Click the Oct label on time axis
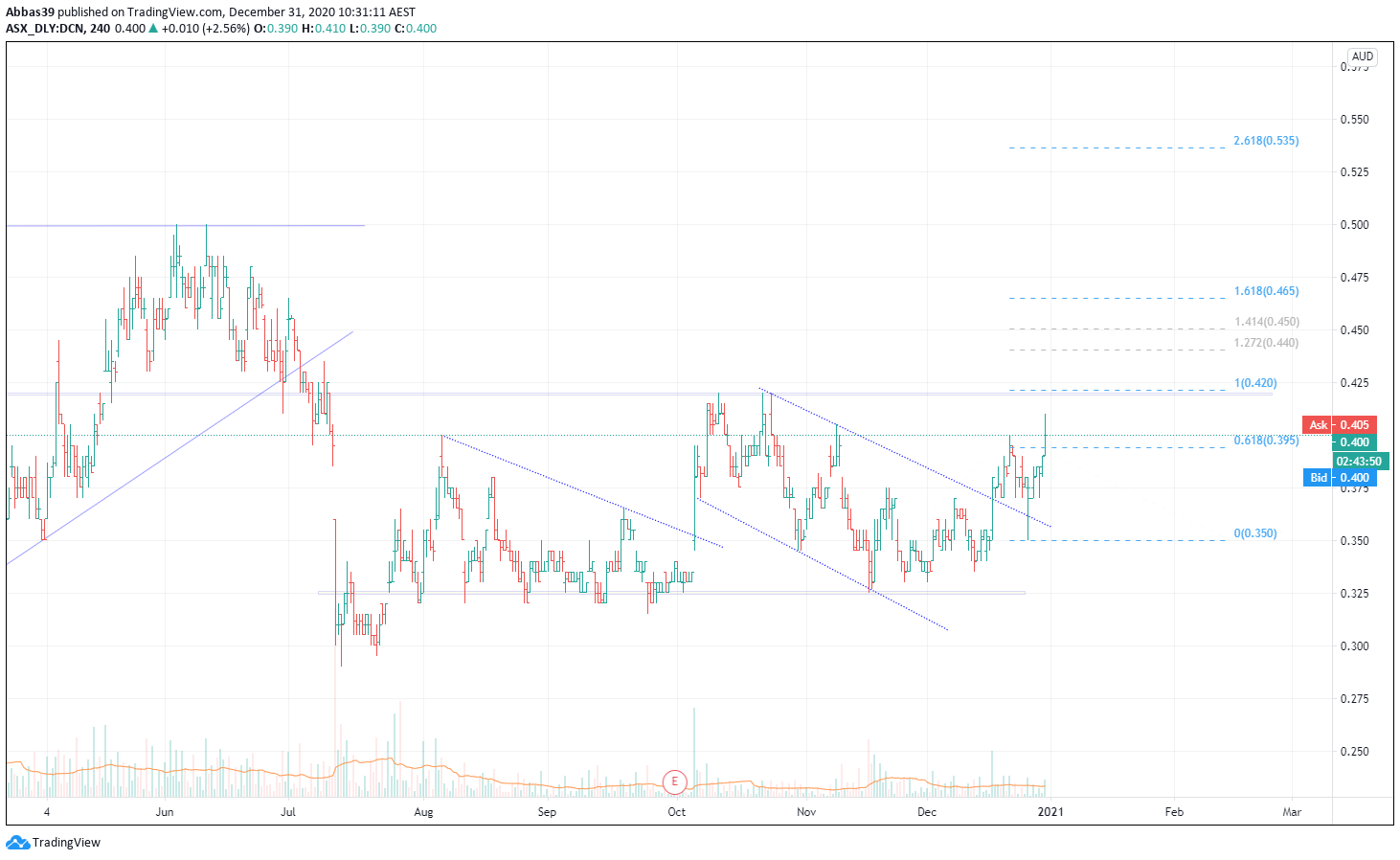Image resolution: width=1400 pixels, height=860 pixels. [x=677, y=812]
